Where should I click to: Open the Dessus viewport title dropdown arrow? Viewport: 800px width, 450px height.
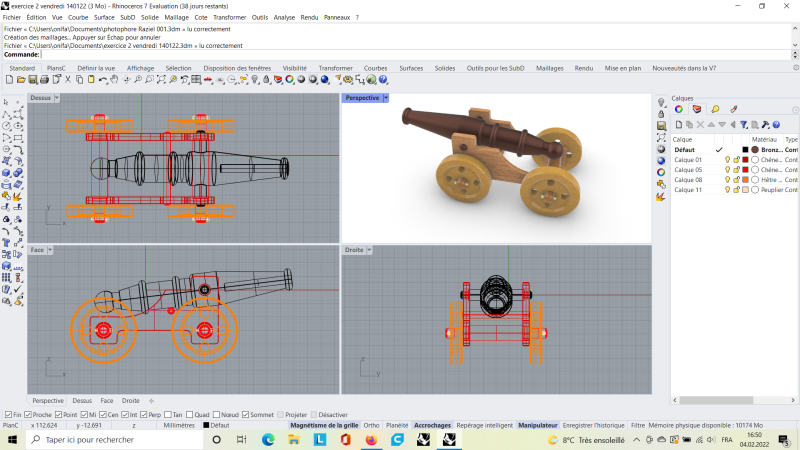(x=57, y=98)
